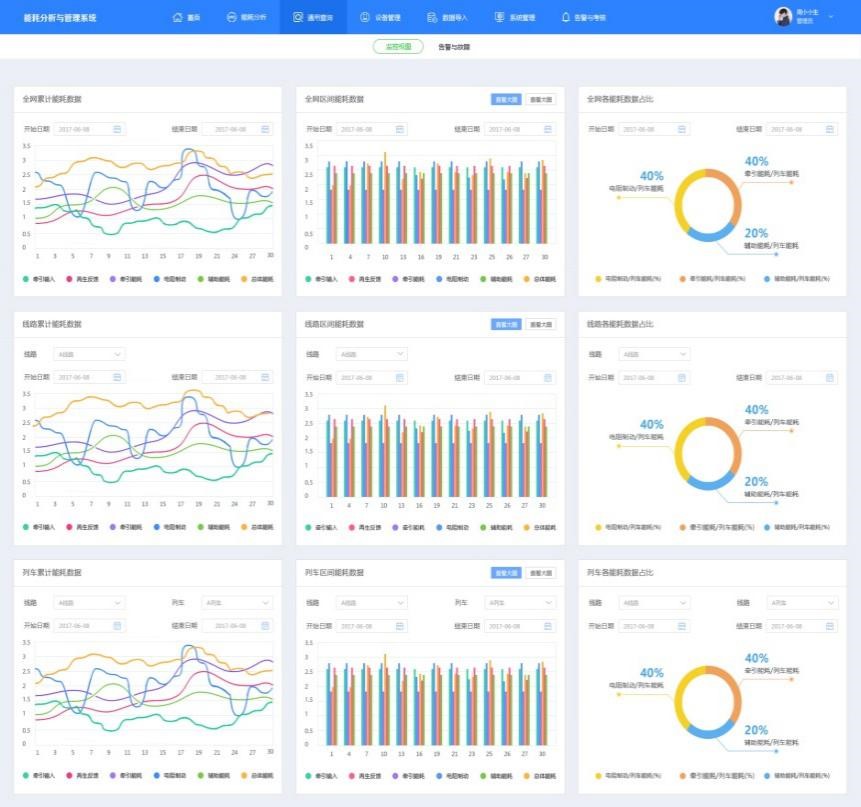Open user menu chevron beside username
This screenshot has width=861, height=807.
tap(831, 17)
